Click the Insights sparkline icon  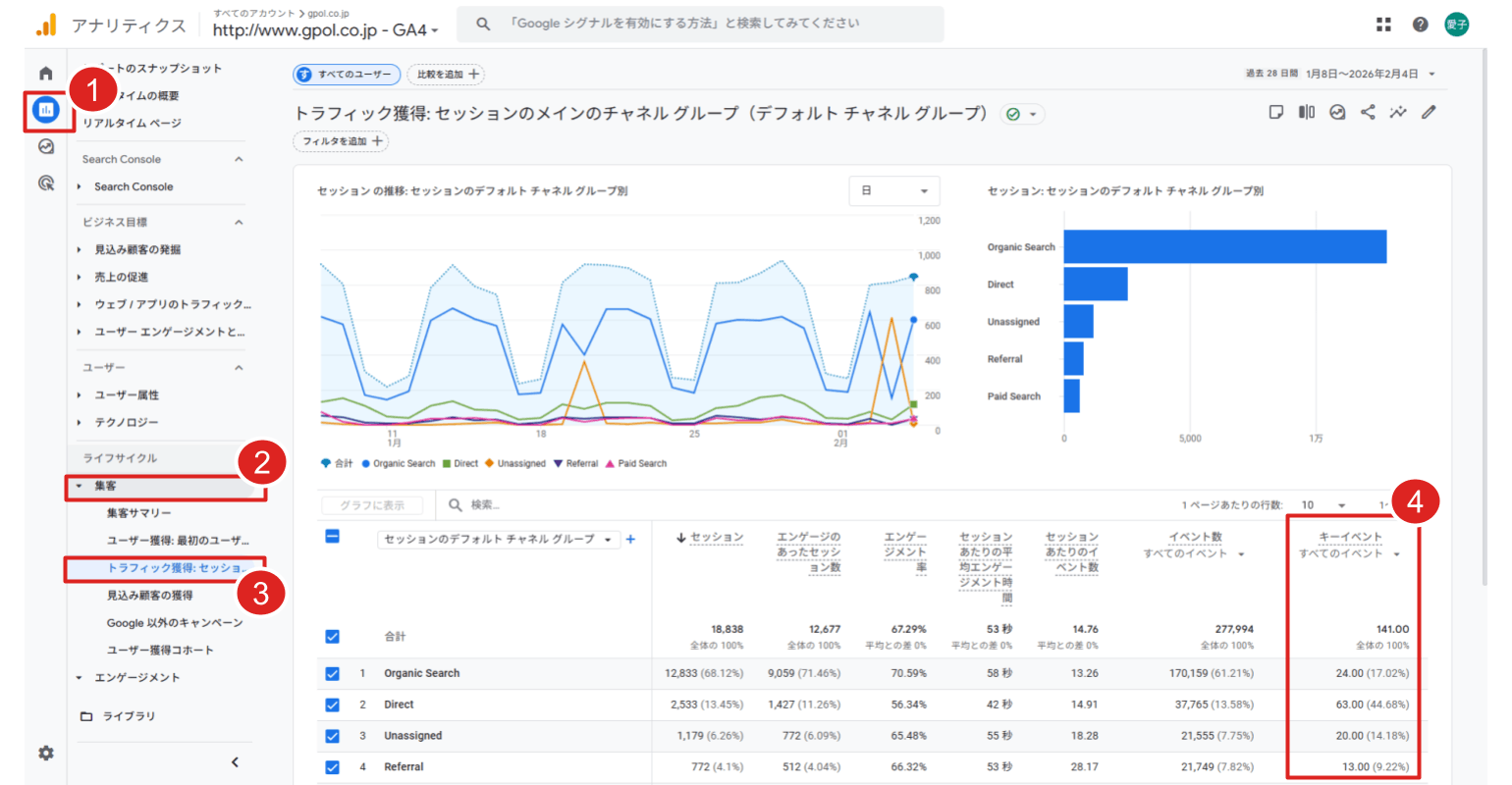point(1398,112)
